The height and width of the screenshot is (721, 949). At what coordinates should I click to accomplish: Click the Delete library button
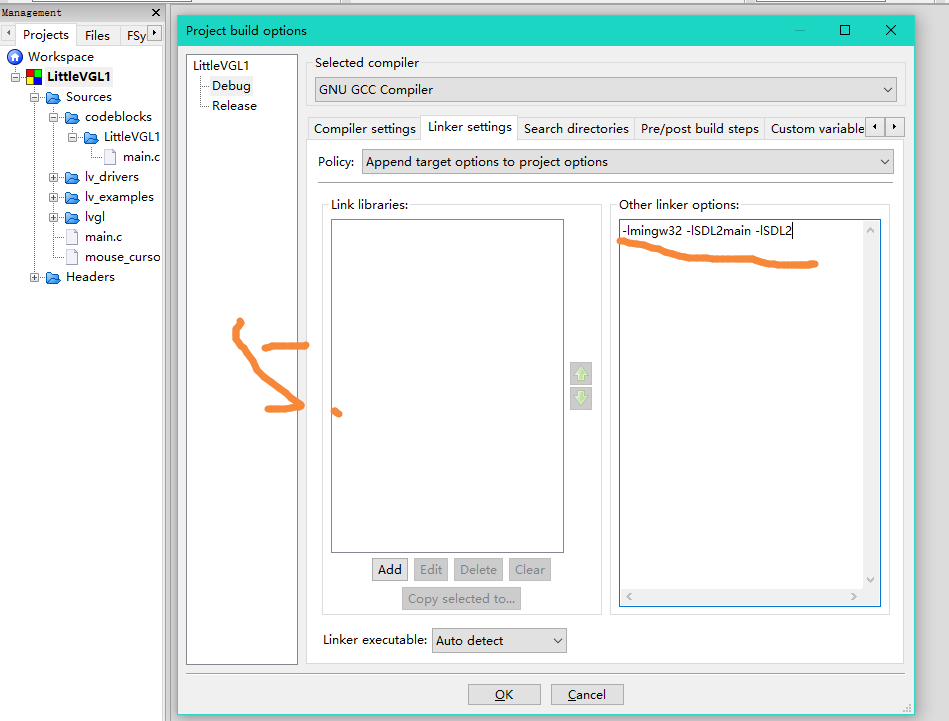pos(478,570)
